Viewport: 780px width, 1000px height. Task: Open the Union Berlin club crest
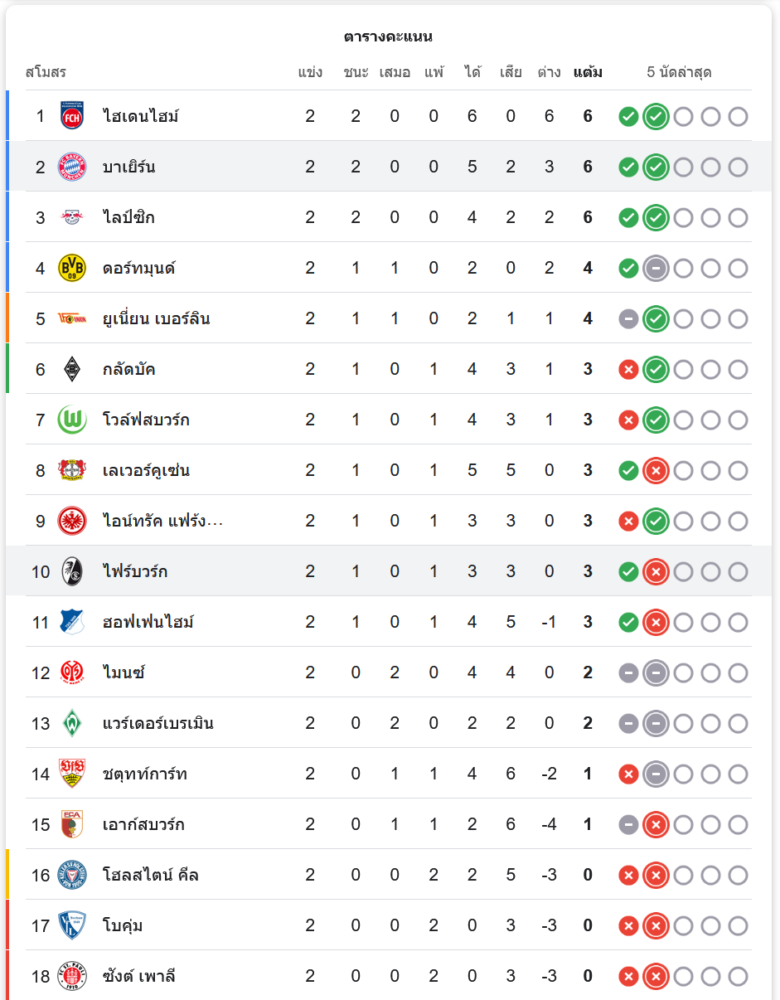tap(71, 319)
